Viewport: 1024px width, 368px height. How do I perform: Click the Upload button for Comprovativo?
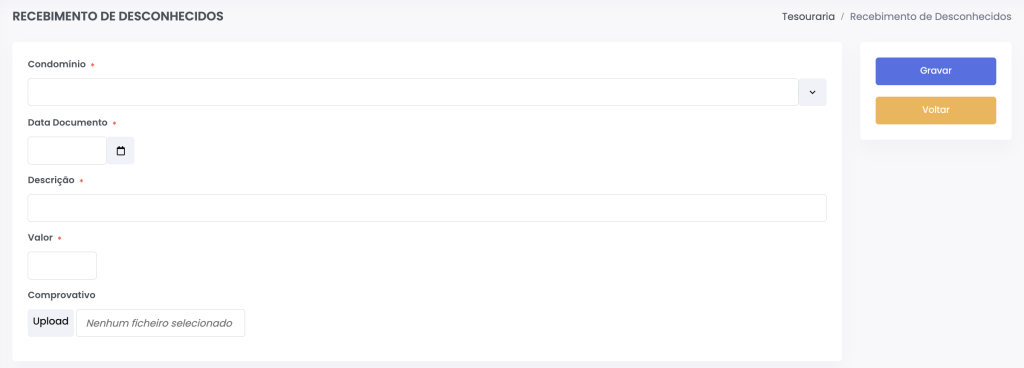tap(51, 323)
